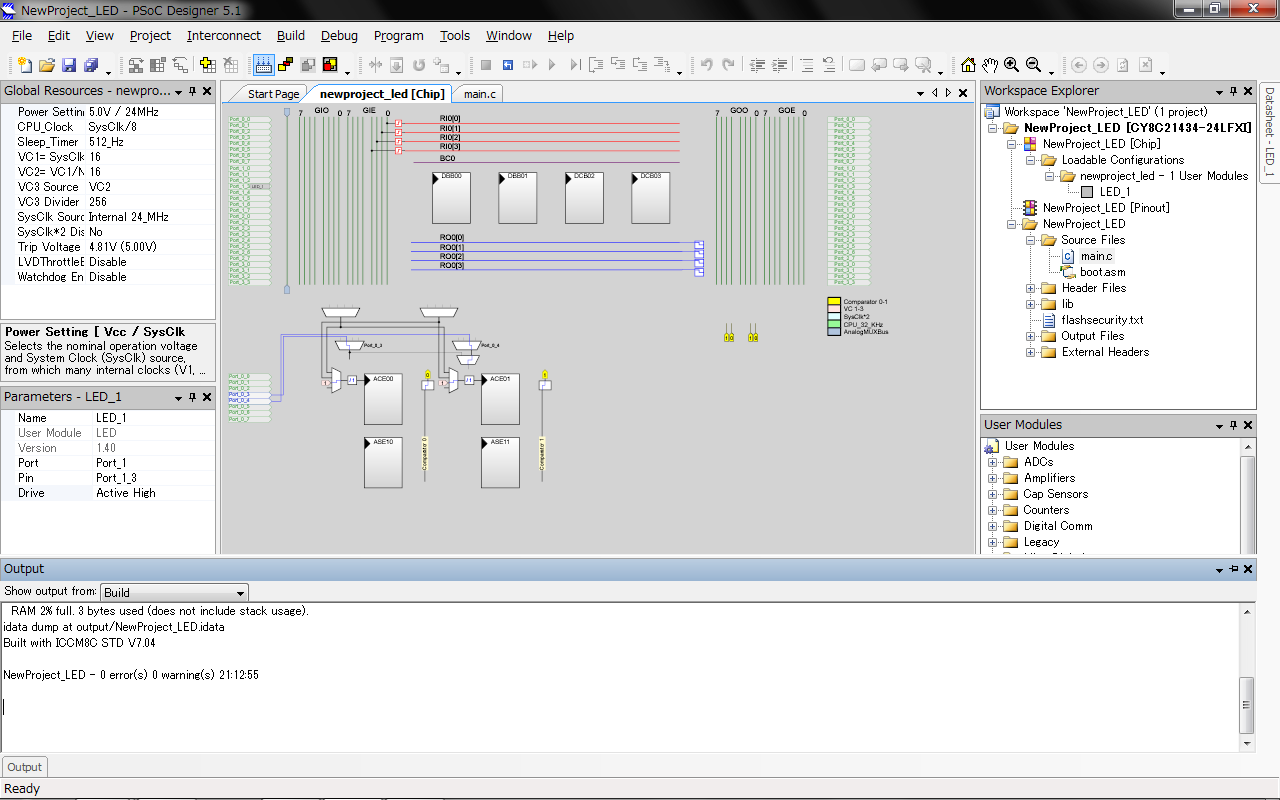Expand the Cap Sensors module category

tap(992, 494)
